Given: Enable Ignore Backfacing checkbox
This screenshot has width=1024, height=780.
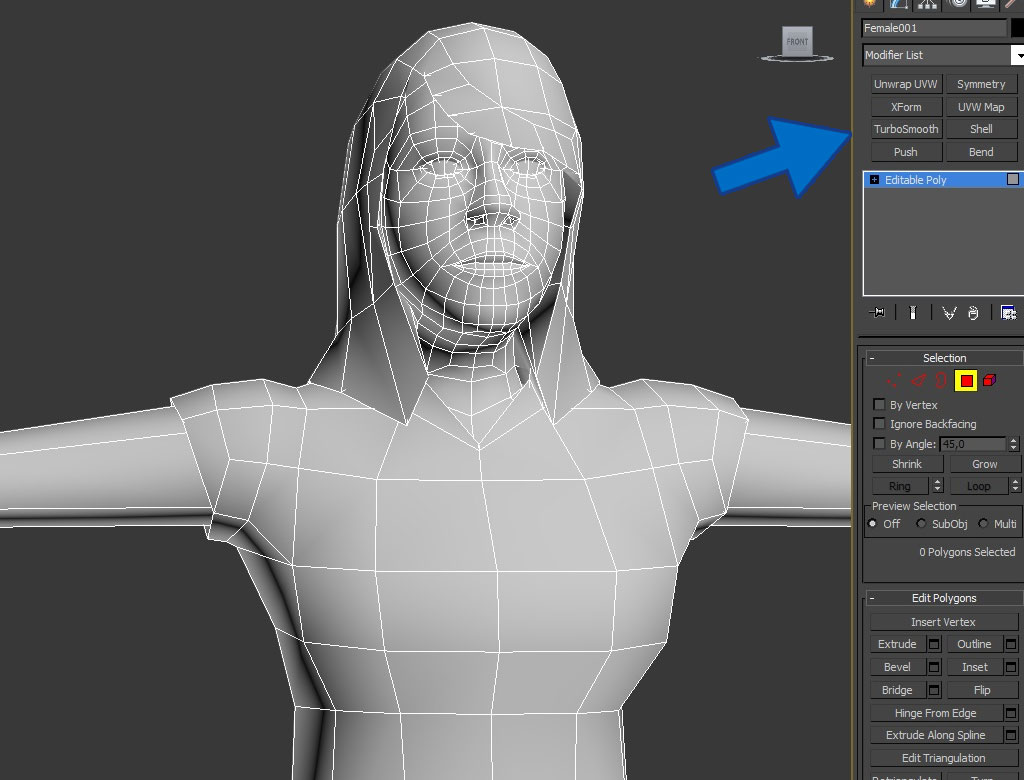Looking at the screenshot, I should pos(879,423).
